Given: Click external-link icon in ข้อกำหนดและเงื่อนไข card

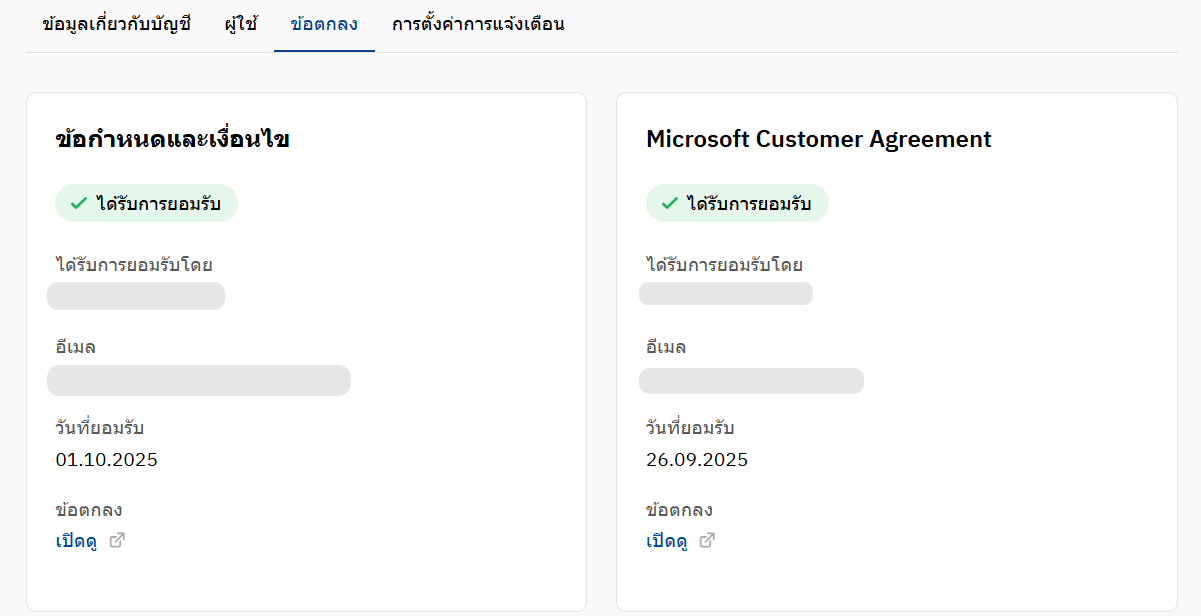Looking at the screenshot, I should click(x=117, y=541).
